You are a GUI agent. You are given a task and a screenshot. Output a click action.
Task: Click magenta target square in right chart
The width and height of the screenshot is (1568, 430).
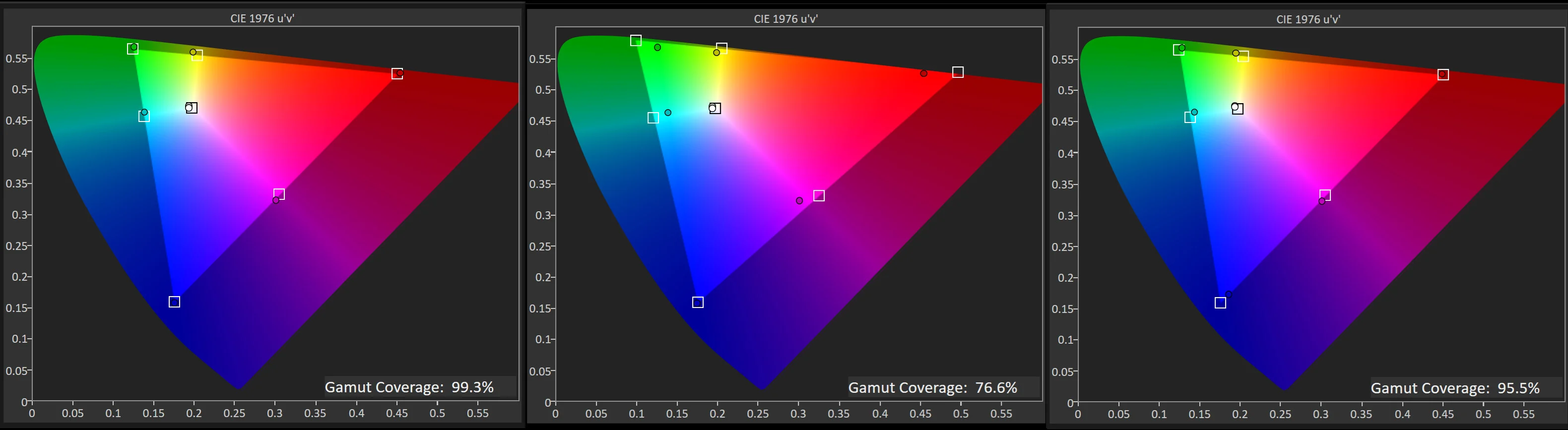[x=1324, y=195]
